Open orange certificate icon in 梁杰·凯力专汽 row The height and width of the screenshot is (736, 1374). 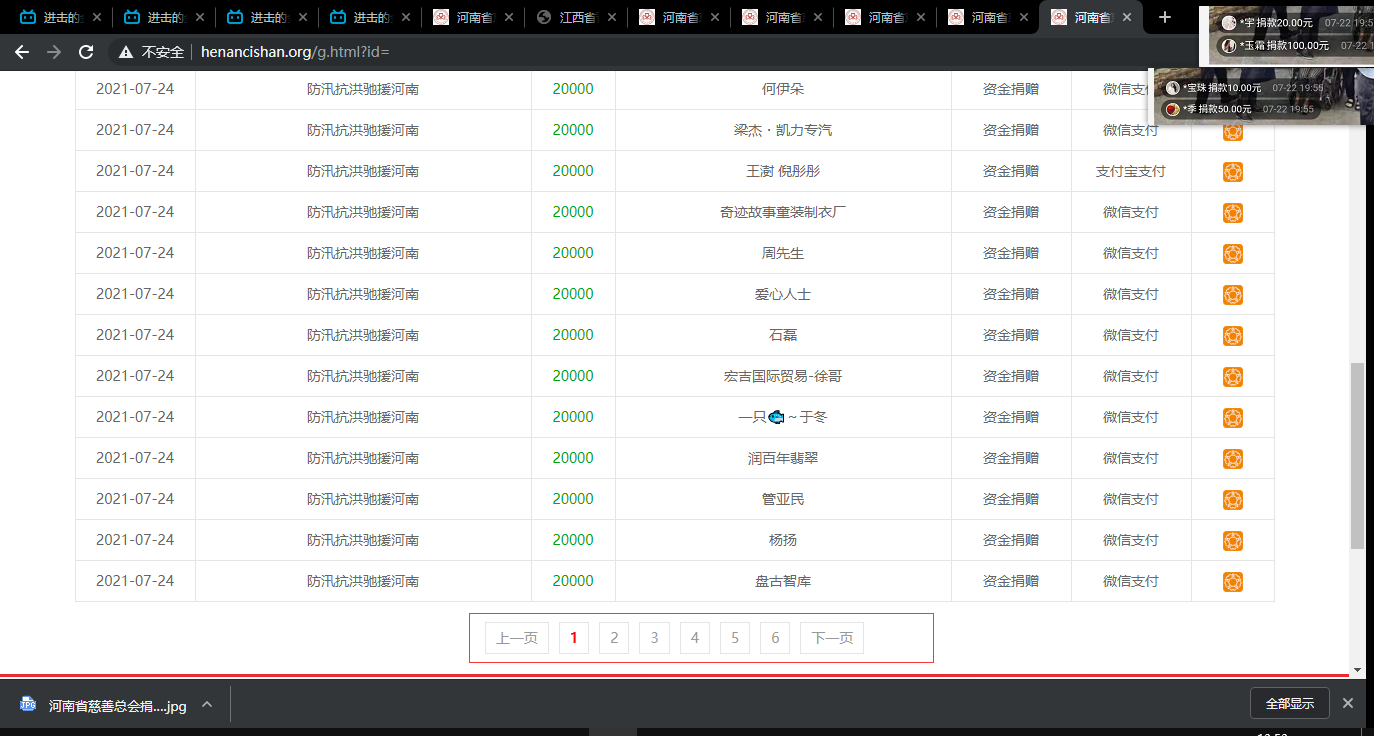pyautogui.click(x=1233, y=131)
